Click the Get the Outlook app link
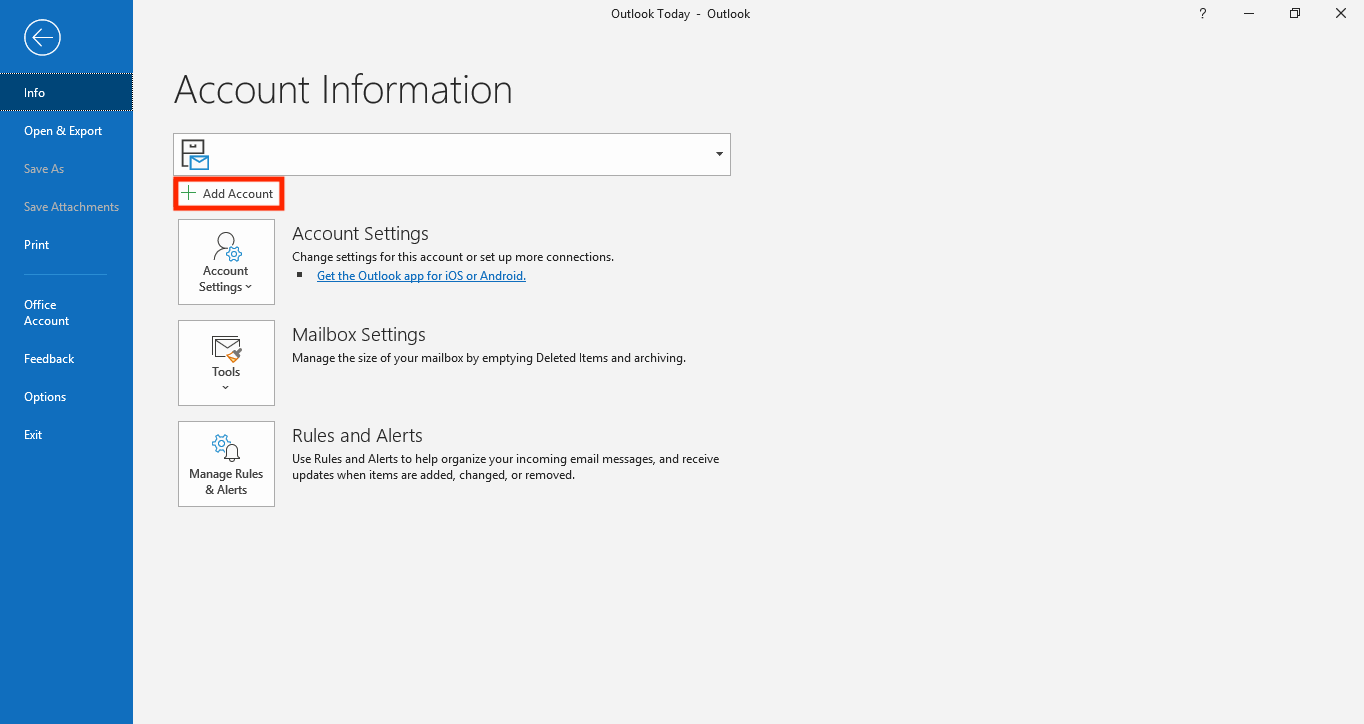The image size is (1364, 724). [421, 275]
